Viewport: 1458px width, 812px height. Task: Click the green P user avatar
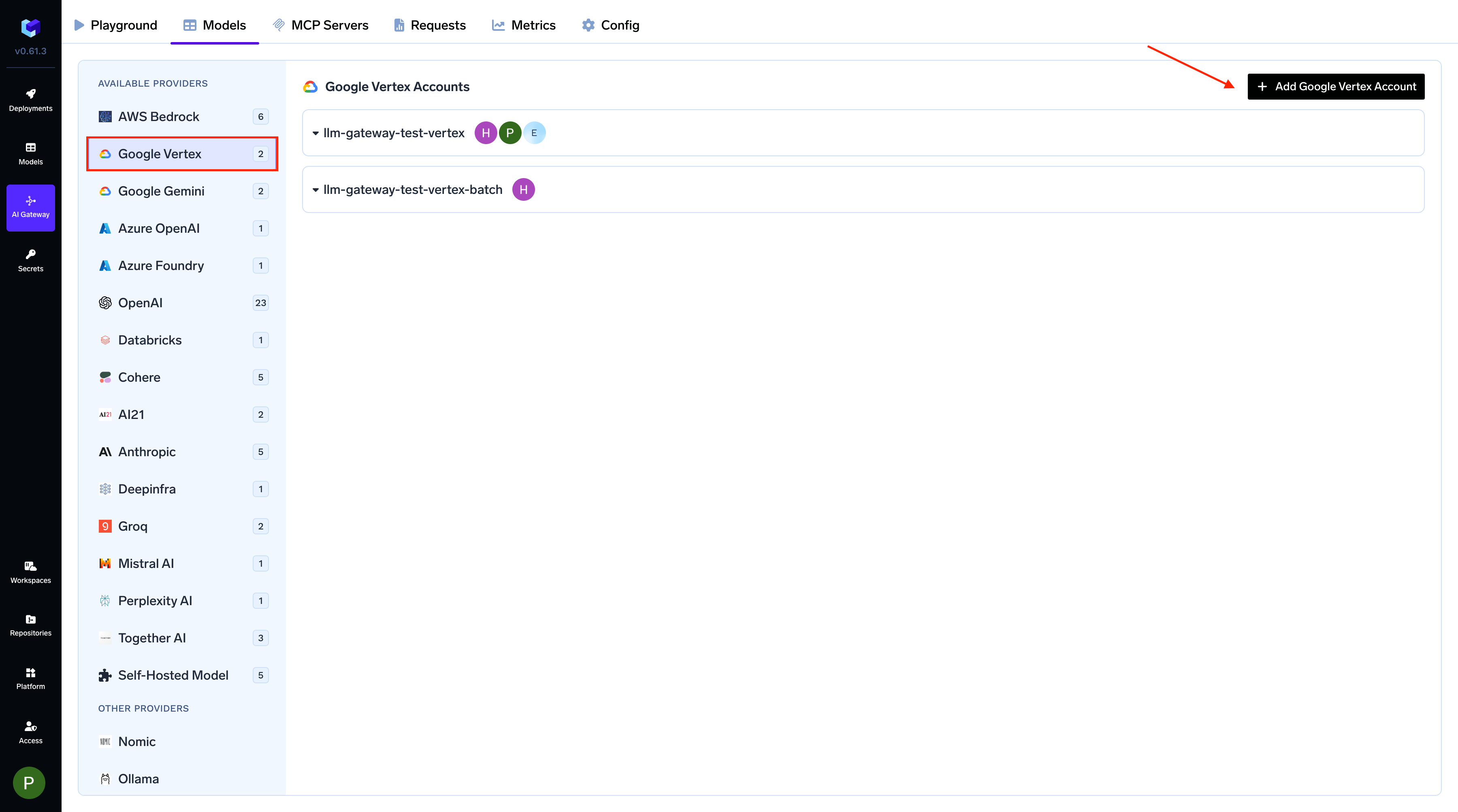[29, 782]
